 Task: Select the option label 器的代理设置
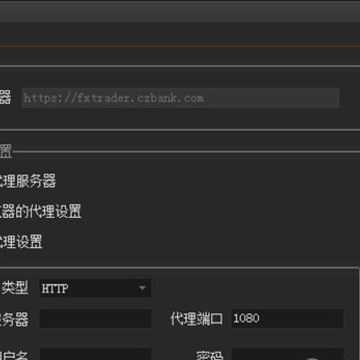(x=40, y=212)
